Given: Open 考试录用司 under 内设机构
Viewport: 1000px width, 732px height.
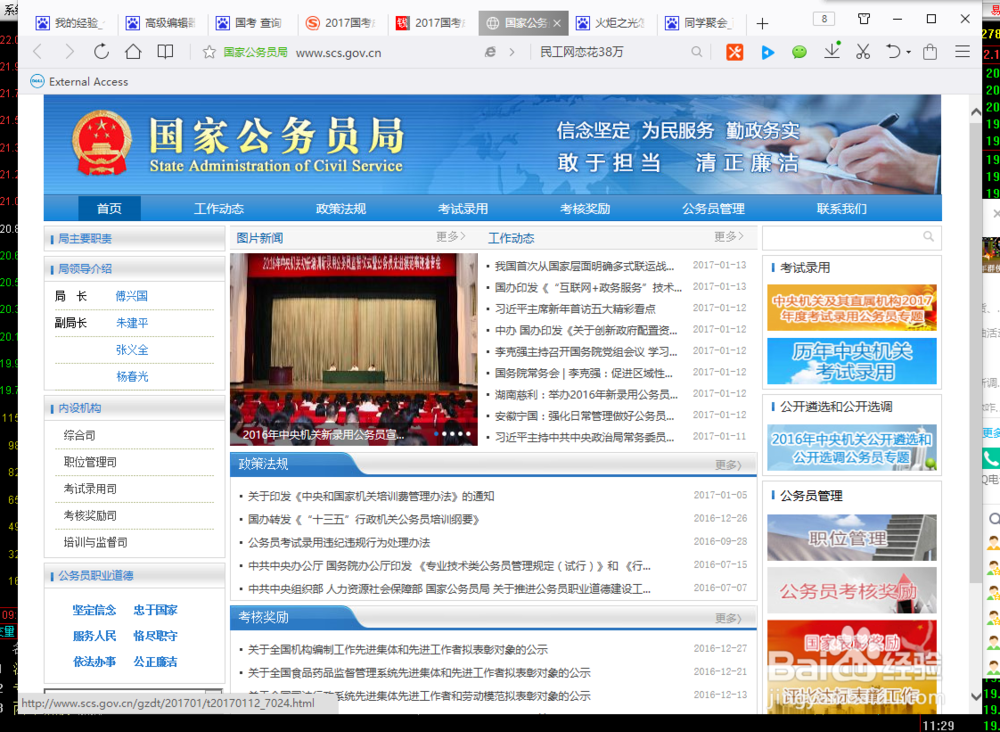Looking at the screenshot, I should pyautogui.click(x=90, y=489).
